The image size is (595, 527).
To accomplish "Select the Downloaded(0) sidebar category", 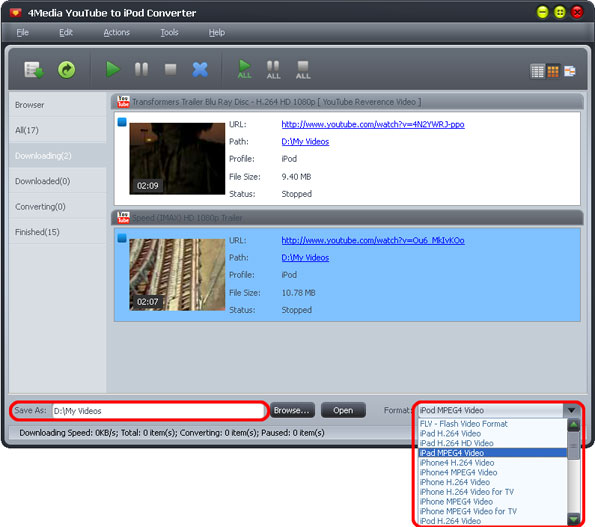I will pos(57,181).
